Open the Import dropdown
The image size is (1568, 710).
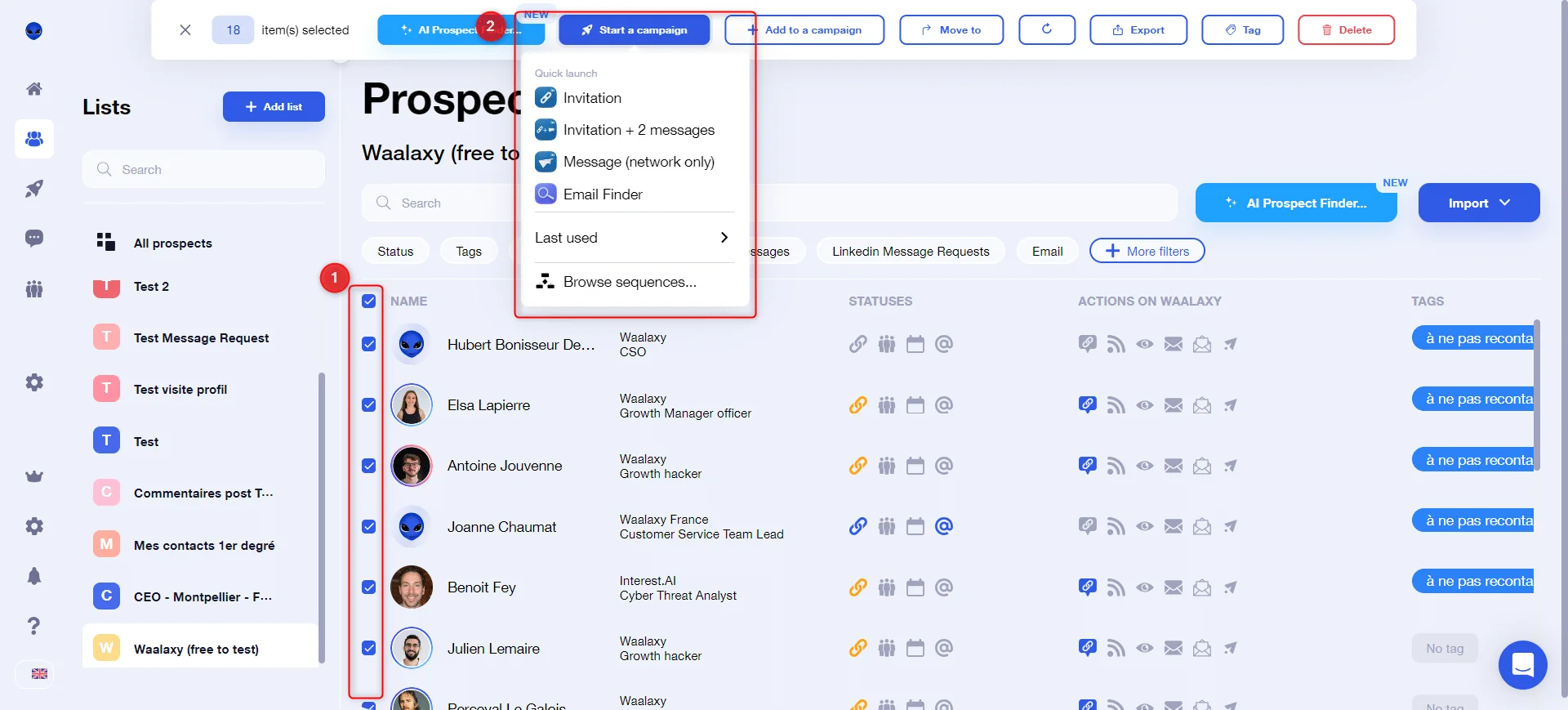(x=1479, y=203)
